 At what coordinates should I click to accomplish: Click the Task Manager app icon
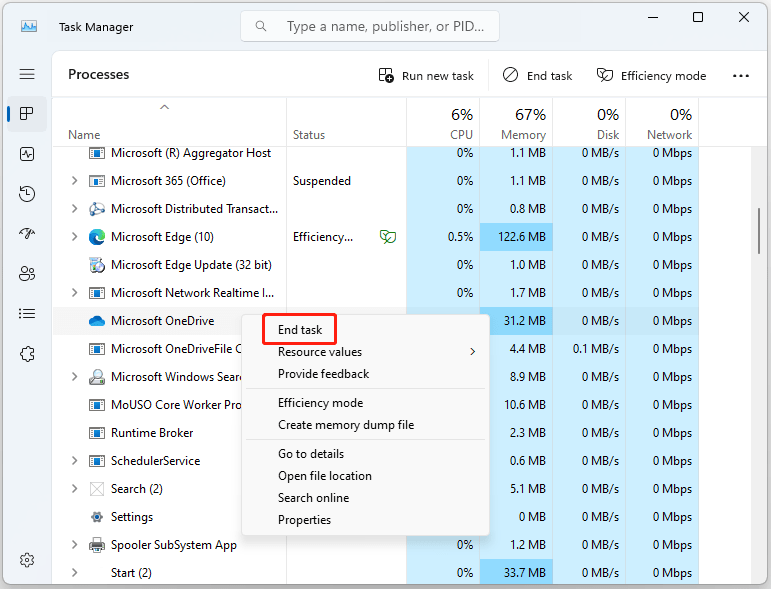point(29,26)
